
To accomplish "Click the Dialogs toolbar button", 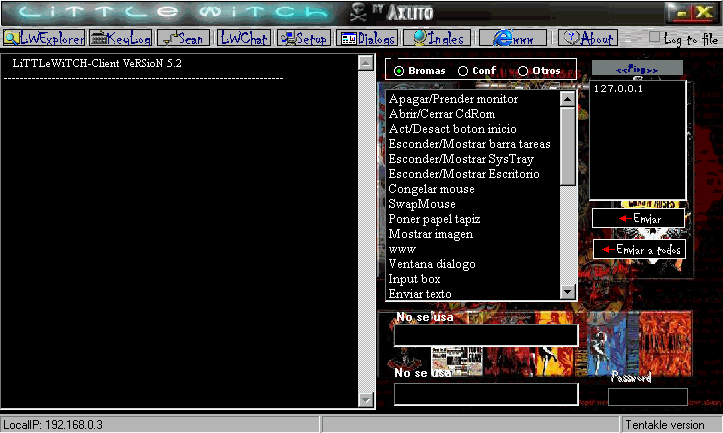I will [367, 38].
